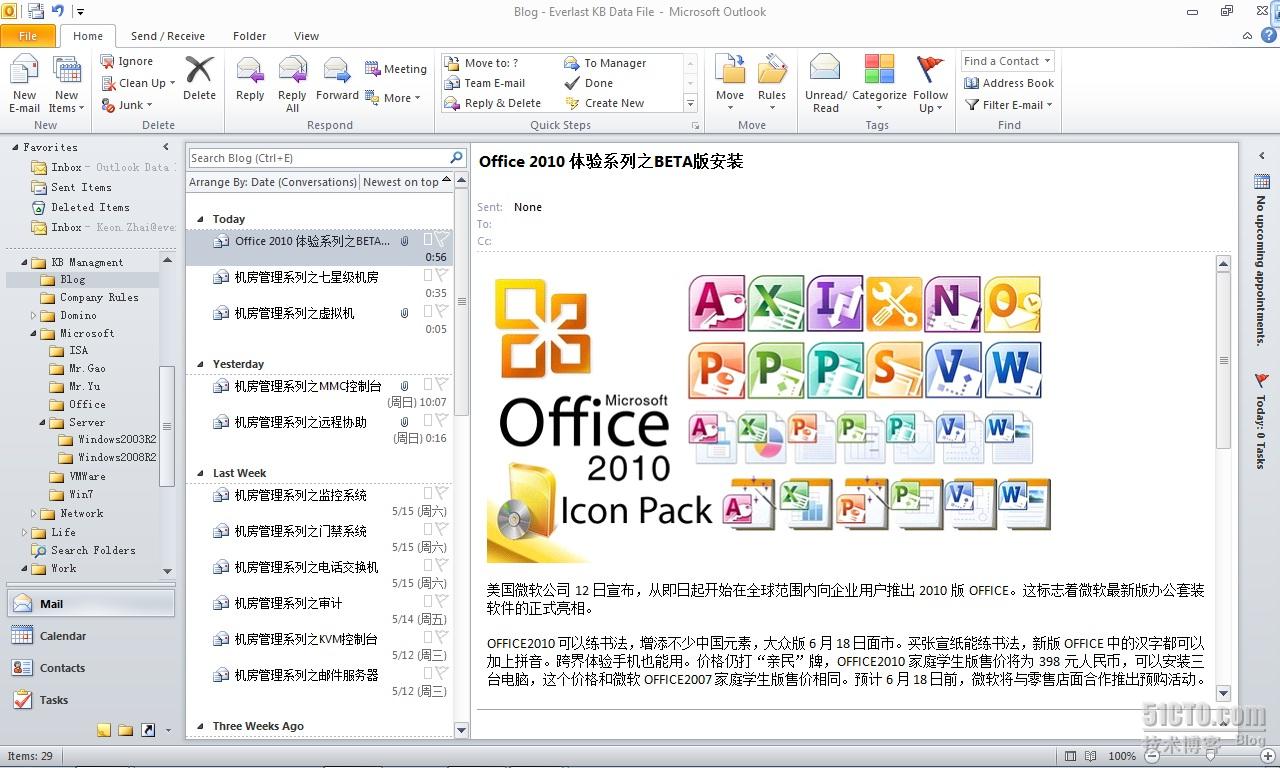Flag the 机房管理系列之远程协助 message
Viewport: 1280px width, 768px height.
[442, 420]
